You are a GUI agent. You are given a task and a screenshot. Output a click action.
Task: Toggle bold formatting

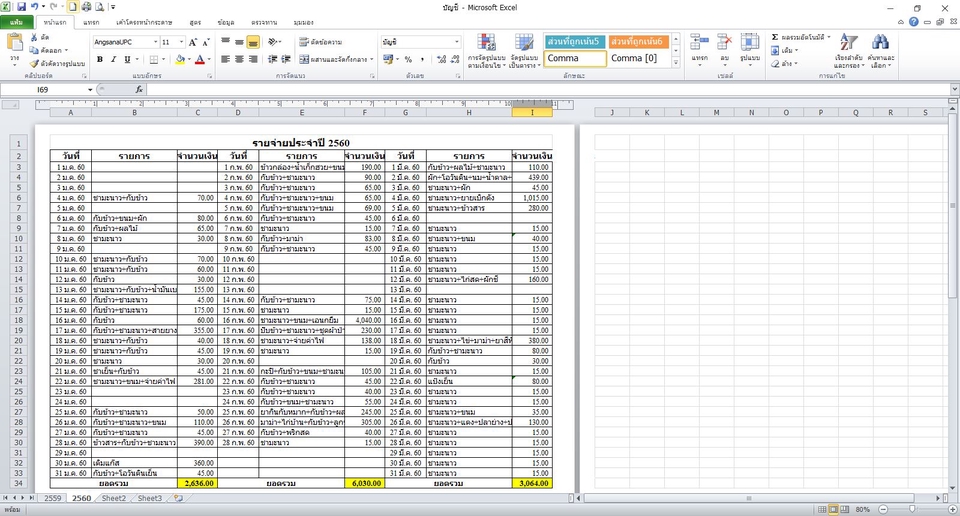click(x=100, y=59)
